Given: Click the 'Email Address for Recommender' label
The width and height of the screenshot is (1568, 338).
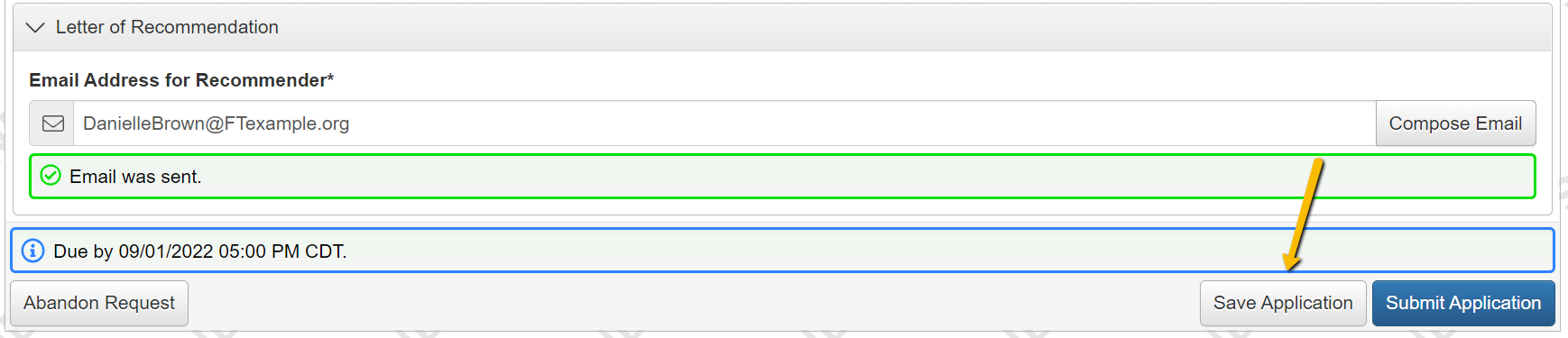Looking at the screenshot, I should tap(178, 80).
